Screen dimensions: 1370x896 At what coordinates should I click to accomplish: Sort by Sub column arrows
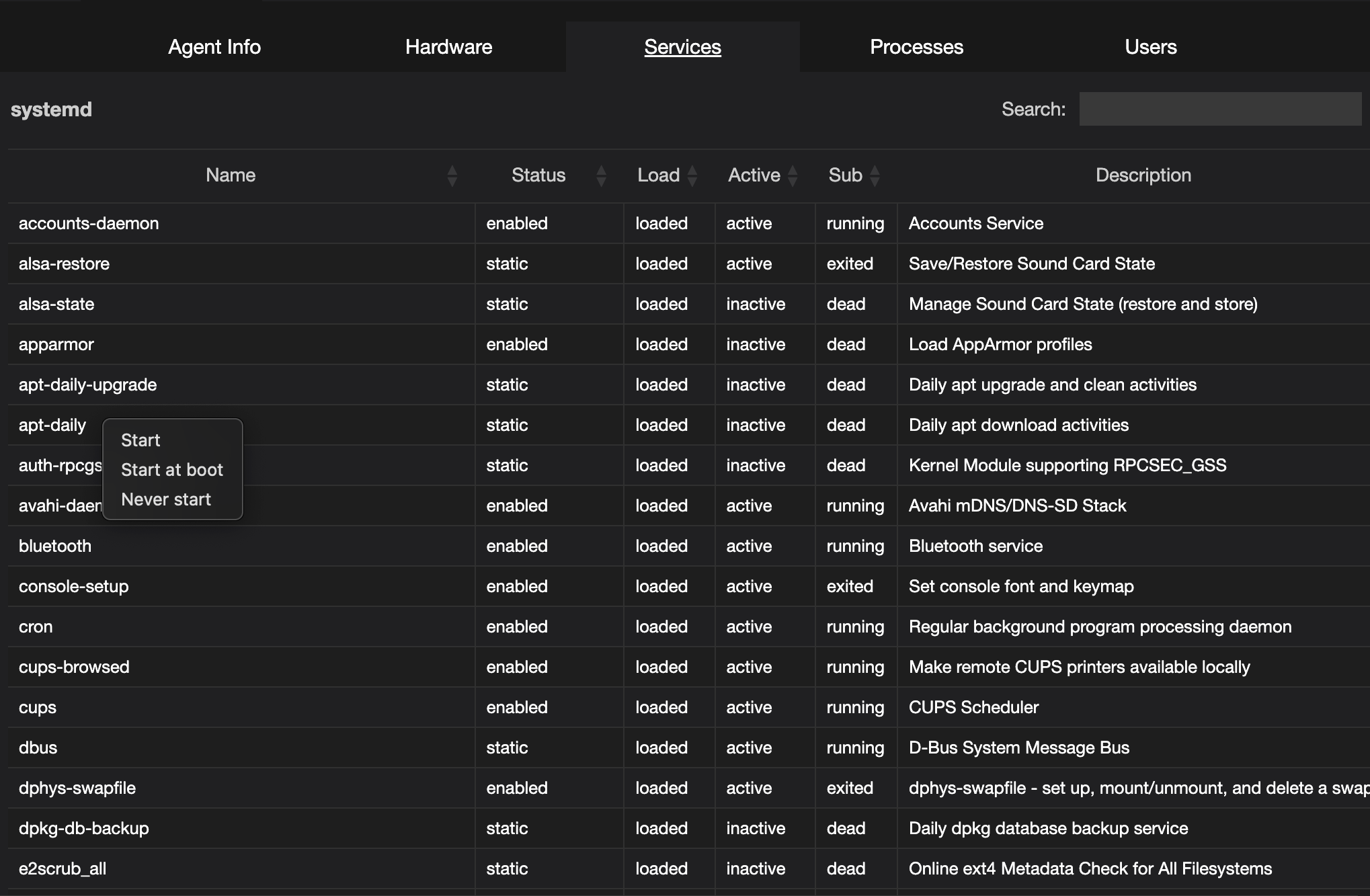(875, 176)
